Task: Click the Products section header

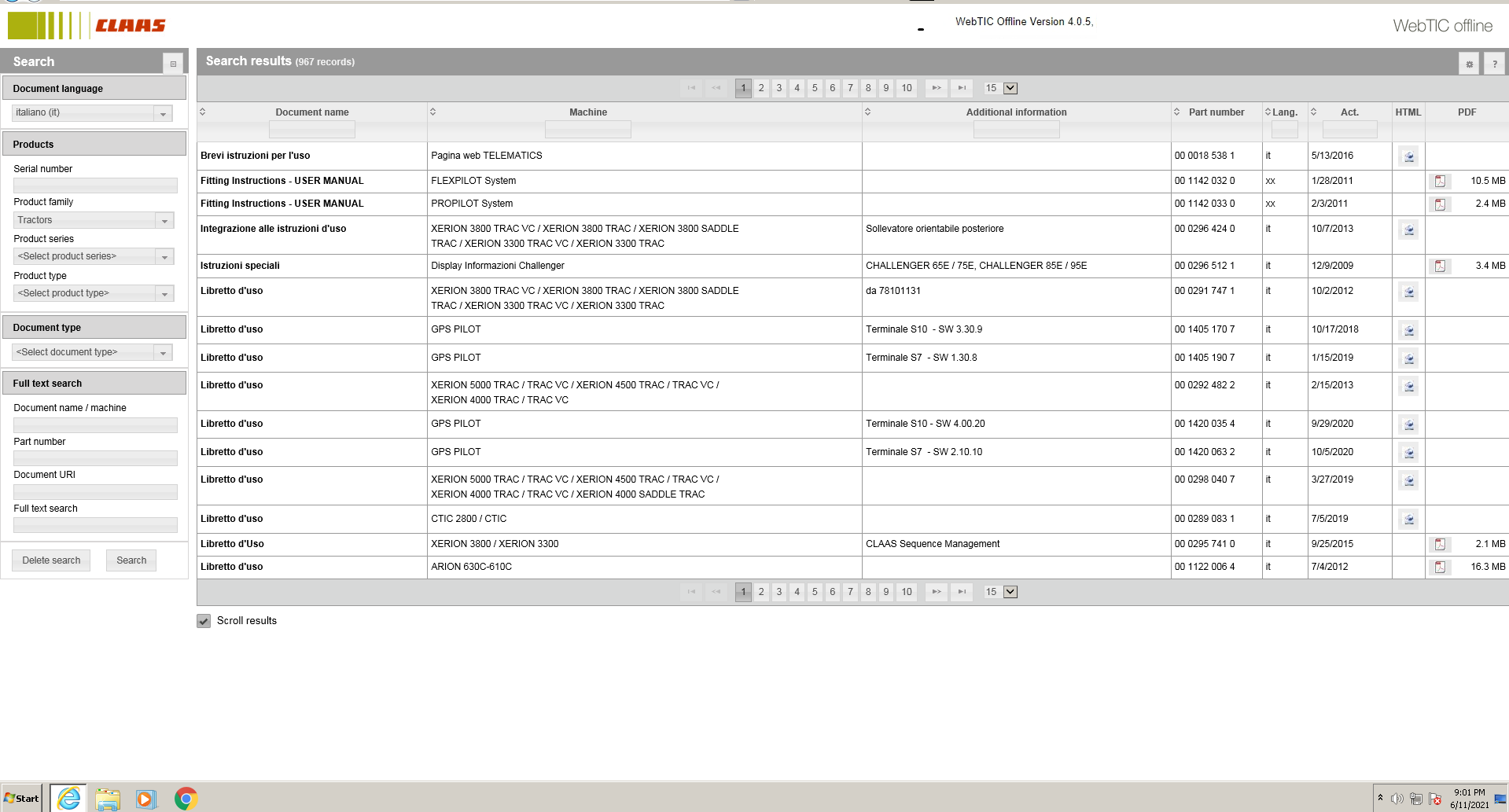Action: click(94, 144)
